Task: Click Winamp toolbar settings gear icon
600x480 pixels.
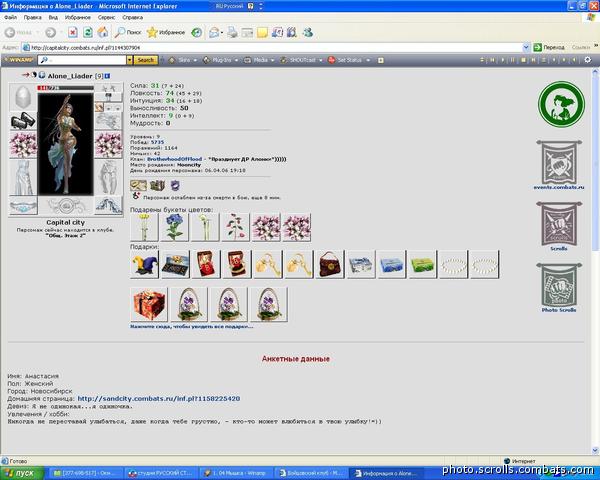Action: click(587, 60)
